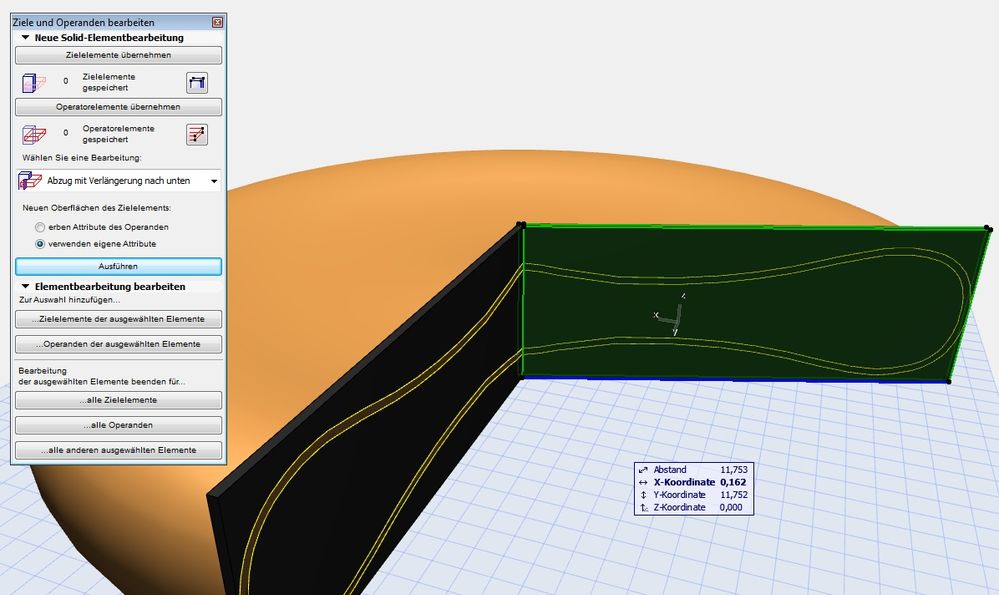Click 'Zielelemente gespeichert' text

click(x=108, y=82)
